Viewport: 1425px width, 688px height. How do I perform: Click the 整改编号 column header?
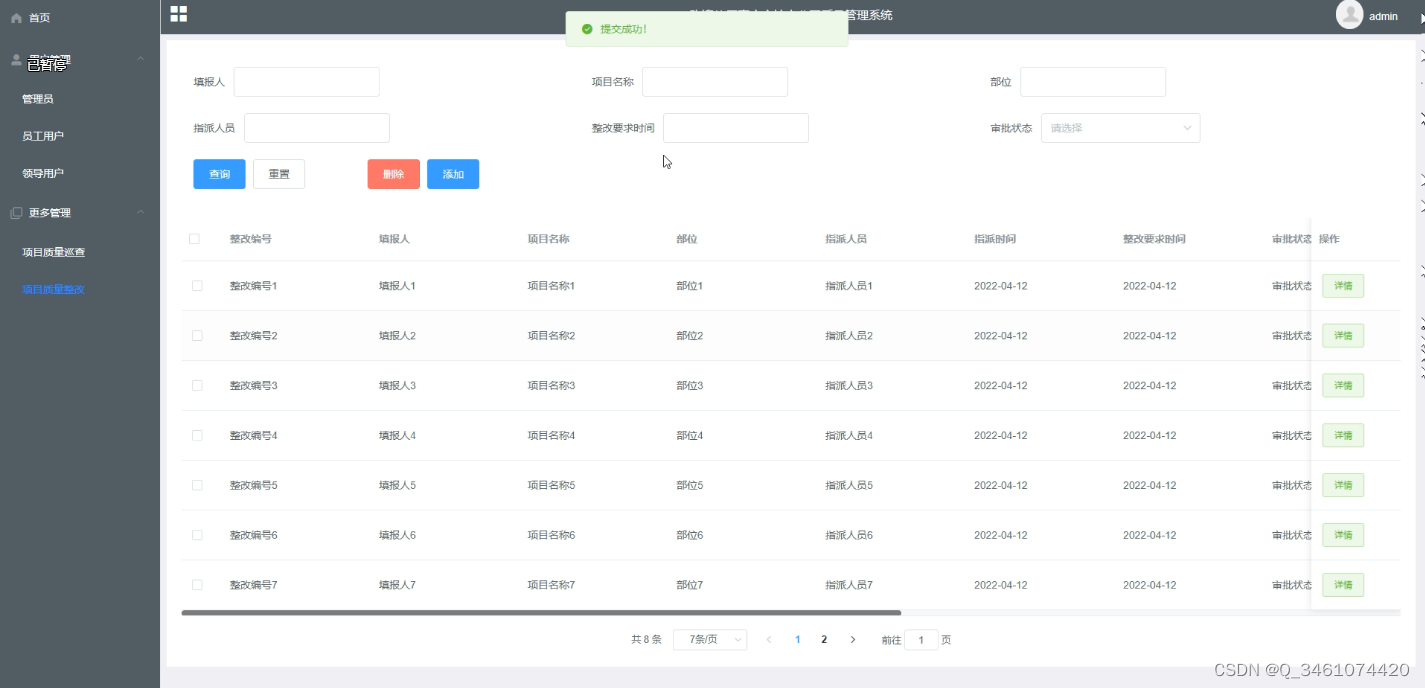[250, 239]
